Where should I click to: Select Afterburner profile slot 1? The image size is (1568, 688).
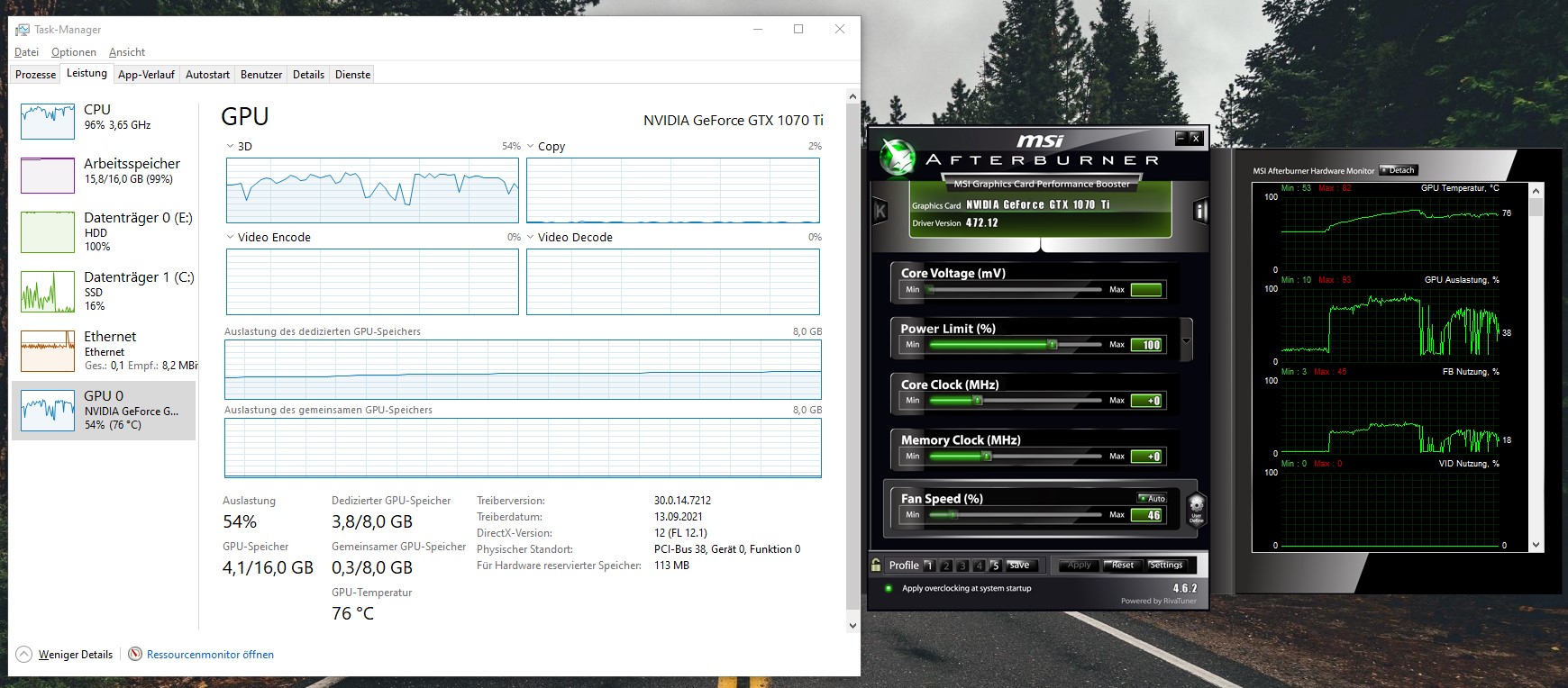(929, 566)
